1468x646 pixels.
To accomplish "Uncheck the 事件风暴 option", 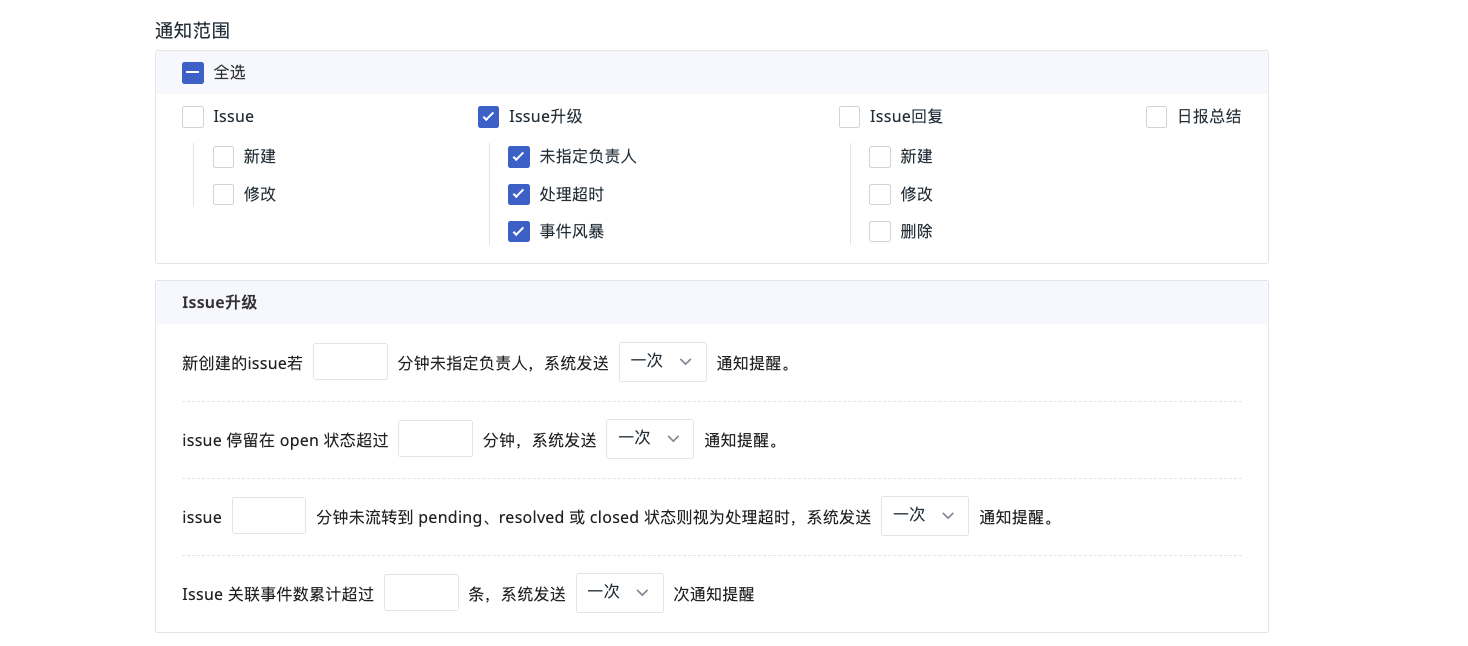I will [x=518, y=232].
